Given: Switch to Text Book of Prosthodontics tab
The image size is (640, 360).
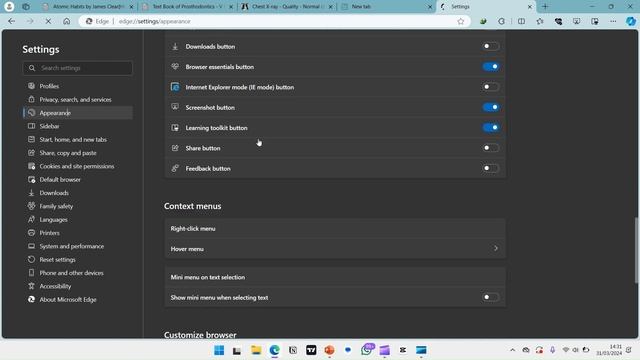Looking at the screenshot, I should point(187,7).
